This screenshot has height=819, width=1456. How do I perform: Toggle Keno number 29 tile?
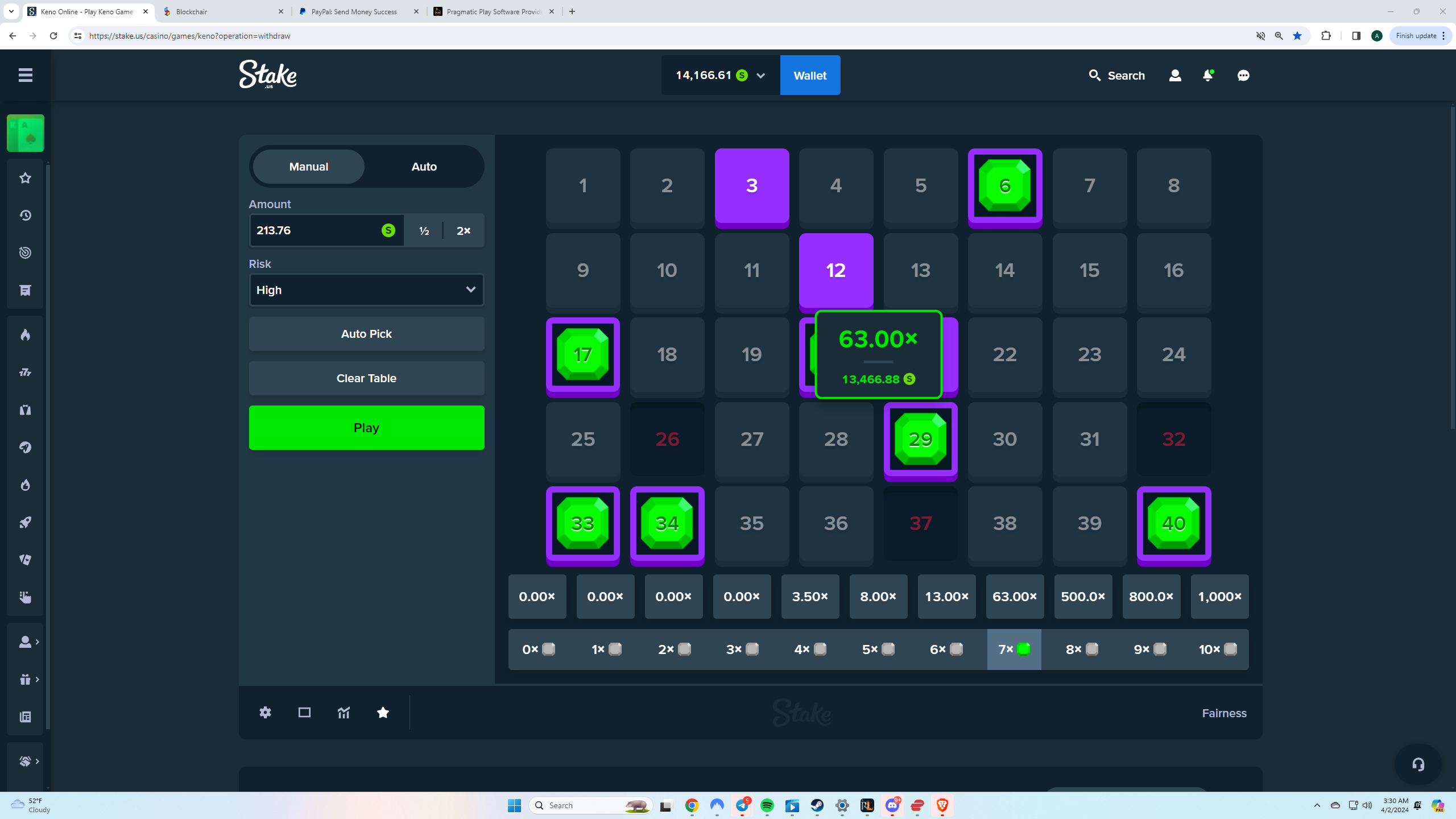[921, 441]
